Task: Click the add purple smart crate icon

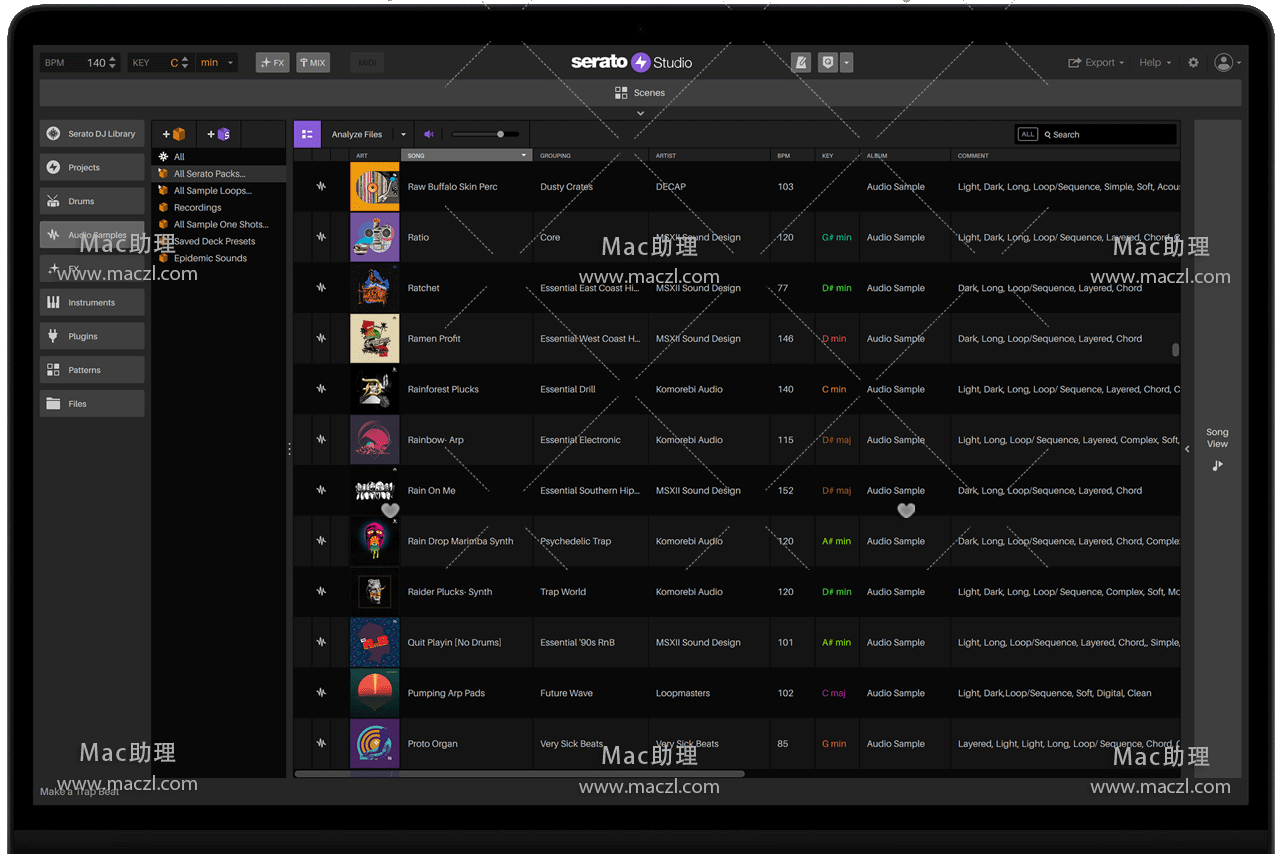Action: click(x=218, y=134)
